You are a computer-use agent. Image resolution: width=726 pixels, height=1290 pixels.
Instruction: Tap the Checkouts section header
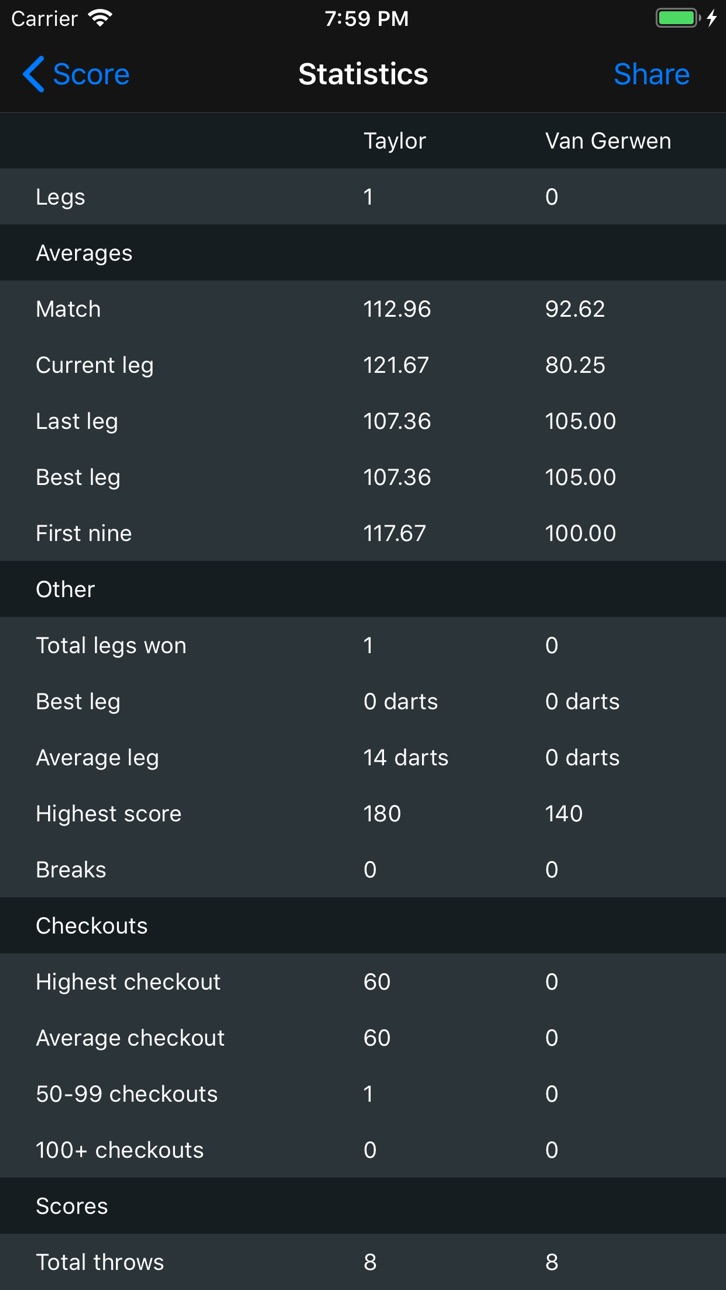pyautogui.click(x=363, y=926)
